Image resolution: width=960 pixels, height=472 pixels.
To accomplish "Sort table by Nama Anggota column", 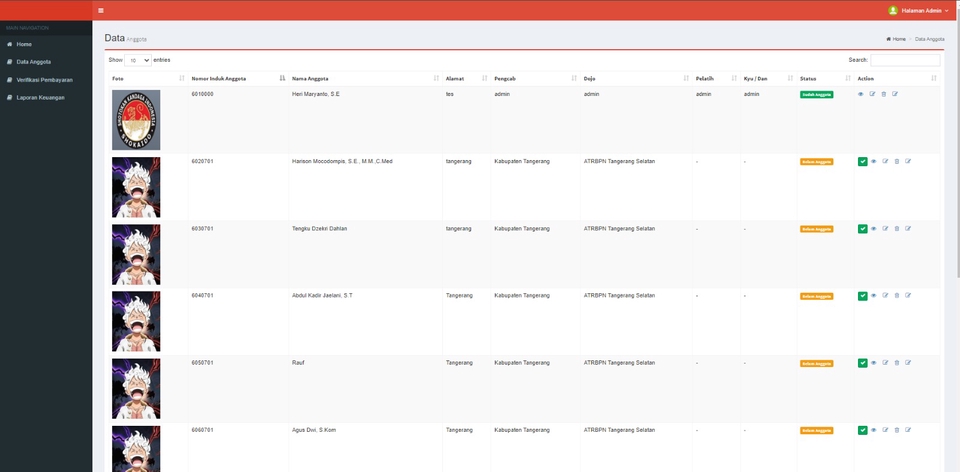I will 366,78.
